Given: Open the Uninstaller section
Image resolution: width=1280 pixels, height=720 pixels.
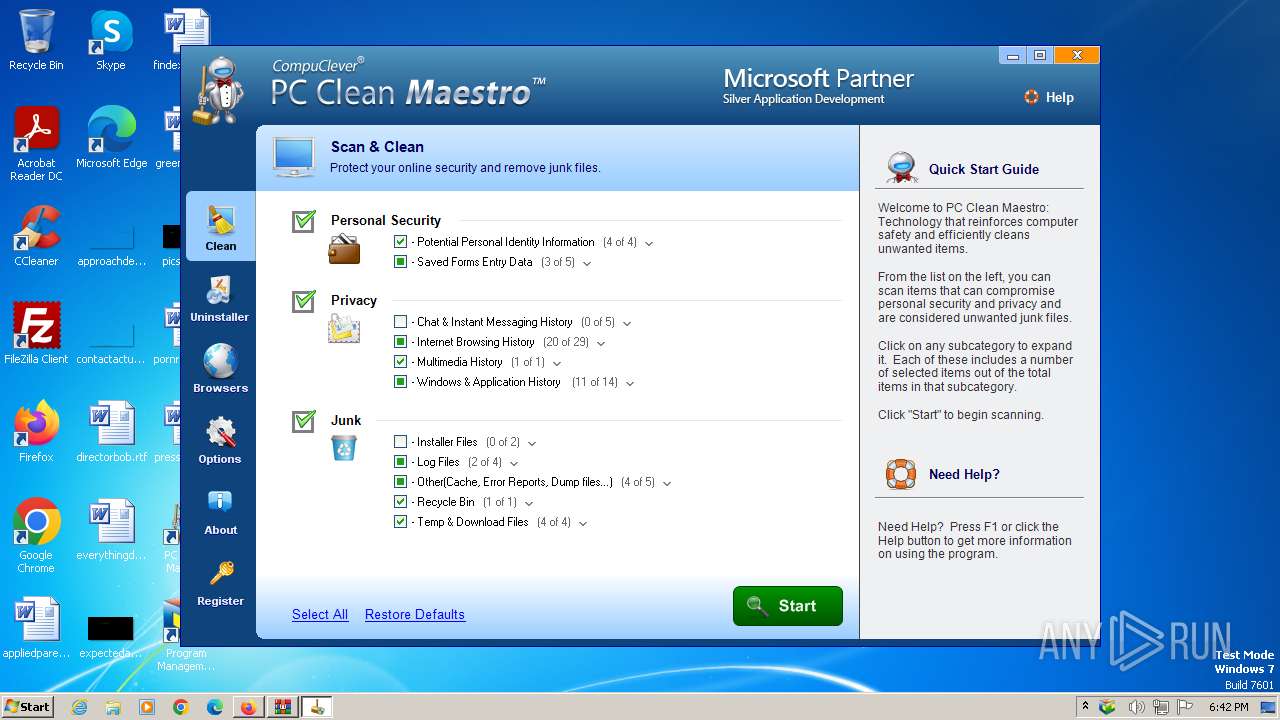Looking at the screenshot, I should (220, 299).
